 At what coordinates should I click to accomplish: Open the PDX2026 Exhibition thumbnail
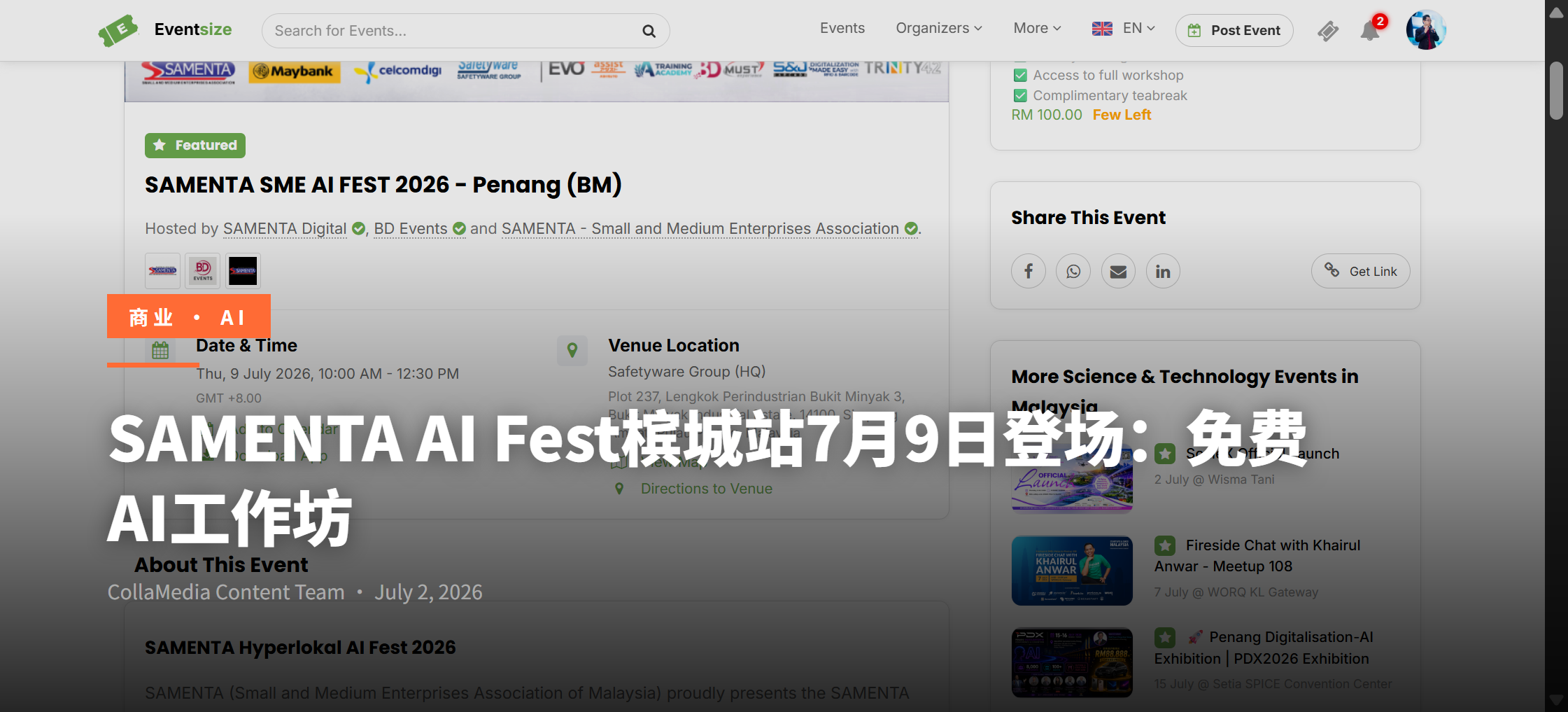pos(1072,662)
